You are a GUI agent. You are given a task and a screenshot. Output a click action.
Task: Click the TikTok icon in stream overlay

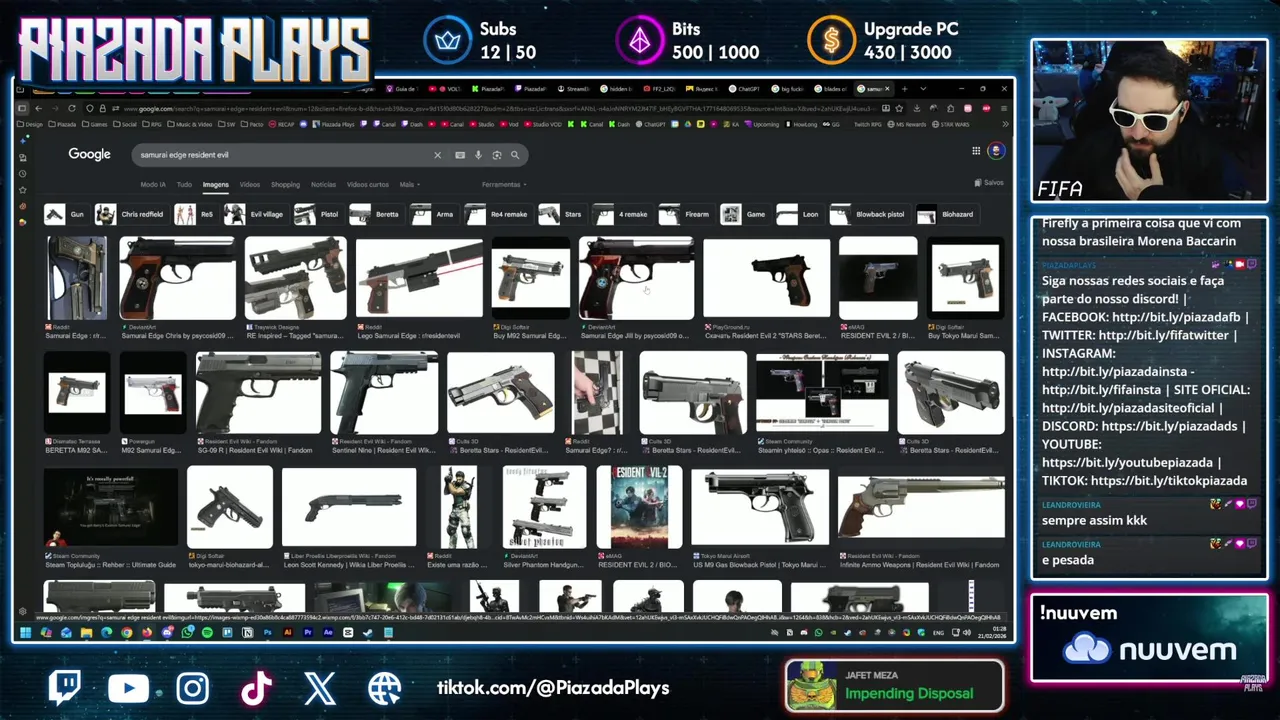coord(256,688)
